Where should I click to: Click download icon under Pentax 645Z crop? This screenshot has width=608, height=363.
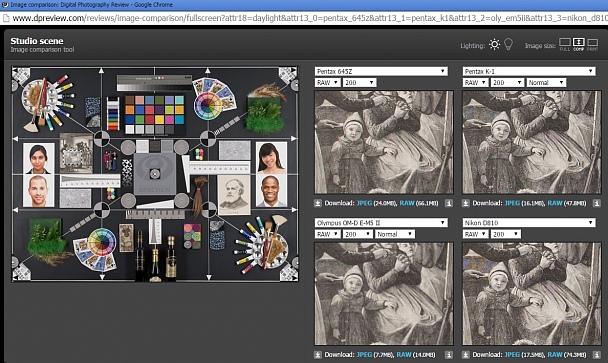coord(318,203)
